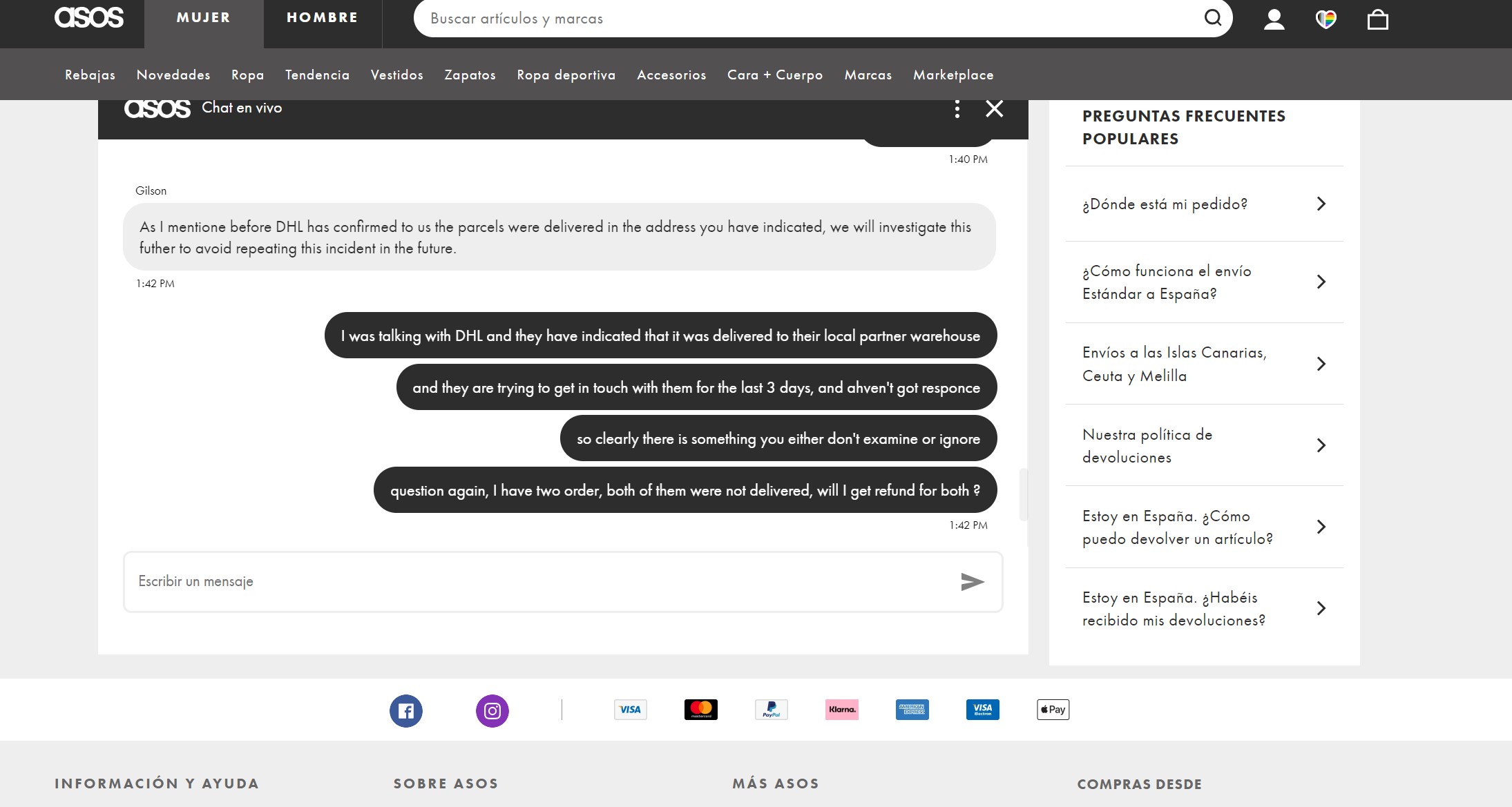Viewport: 1512px width, 807px height.
Task: Expand '¿Dónde está mi pedido?' FAQ
Action: click(x=1203, y=204)
